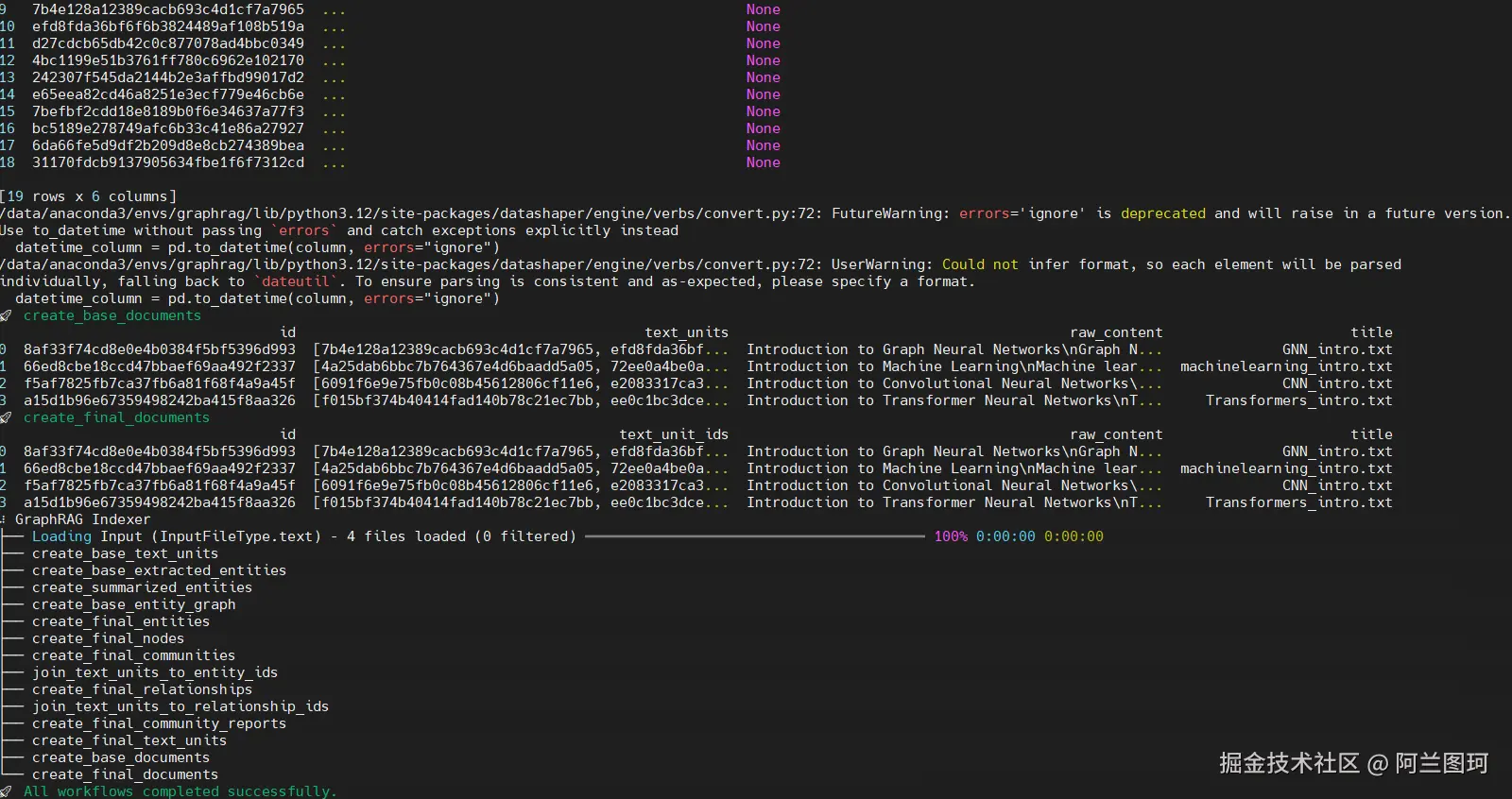Click "All workflows completed successfully." message
This screenshot has height=799, width=1512.
pyautogui.click(x=180, y=791)
